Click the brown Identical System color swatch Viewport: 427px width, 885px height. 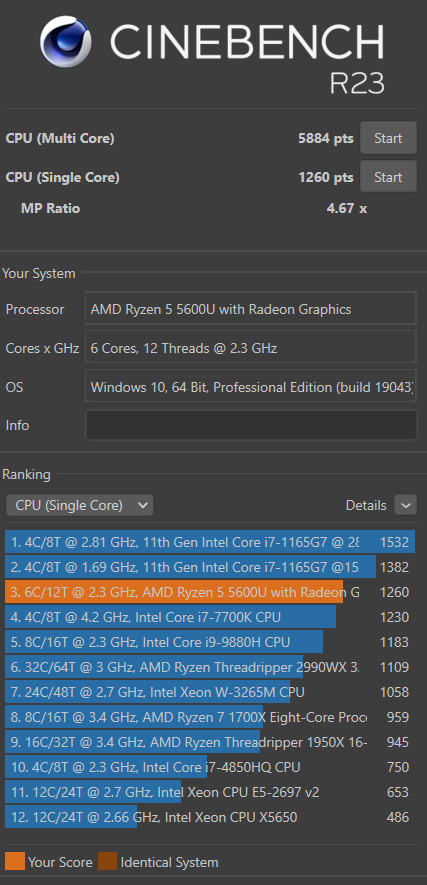(107, 861)
